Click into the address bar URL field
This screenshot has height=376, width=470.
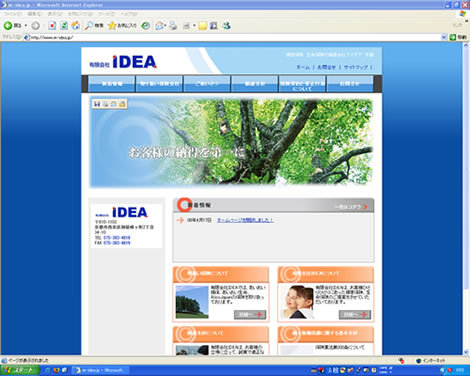pyautogui.click(x=233, y=37)
